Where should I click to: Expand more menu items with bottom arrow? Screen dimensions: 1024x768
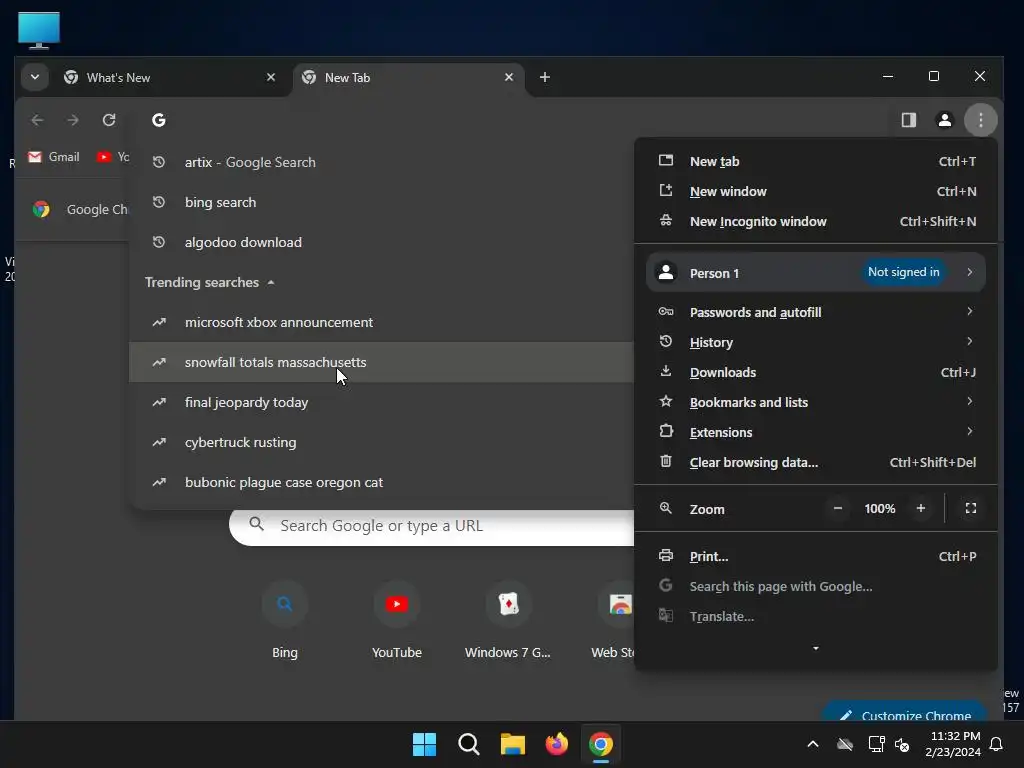[x=816, y=648]
